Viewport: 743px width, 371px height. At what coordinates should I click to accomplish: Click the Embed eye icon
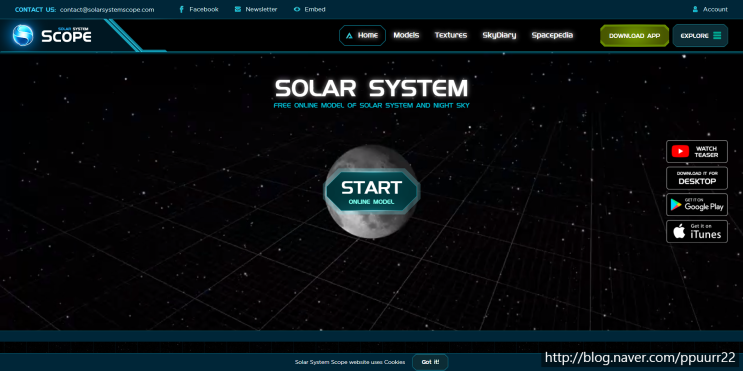point(297,9)
